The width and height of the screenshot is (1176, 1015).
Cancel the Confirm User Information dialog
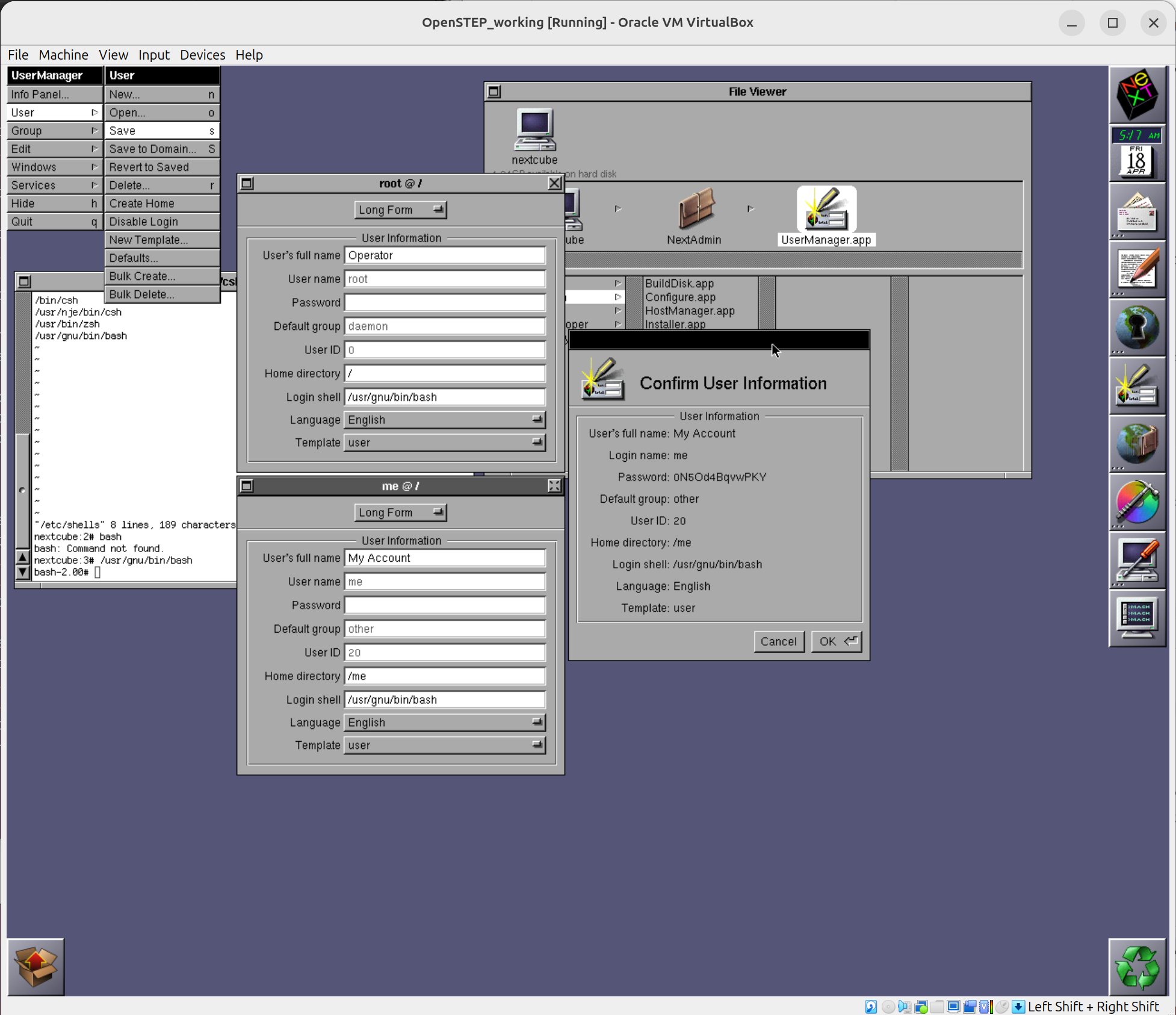[778, 642]
